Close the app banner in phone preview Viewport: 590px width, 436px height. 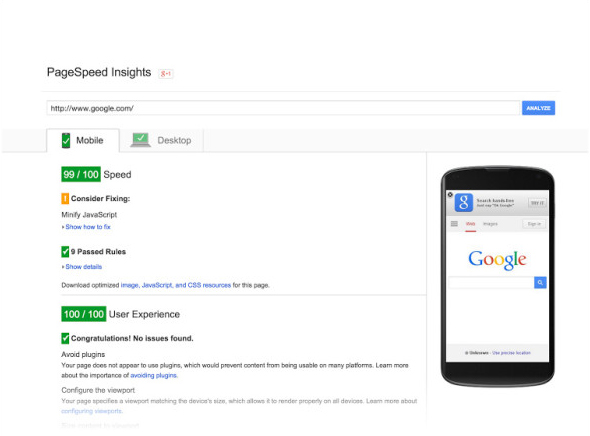tap(450, 194)
